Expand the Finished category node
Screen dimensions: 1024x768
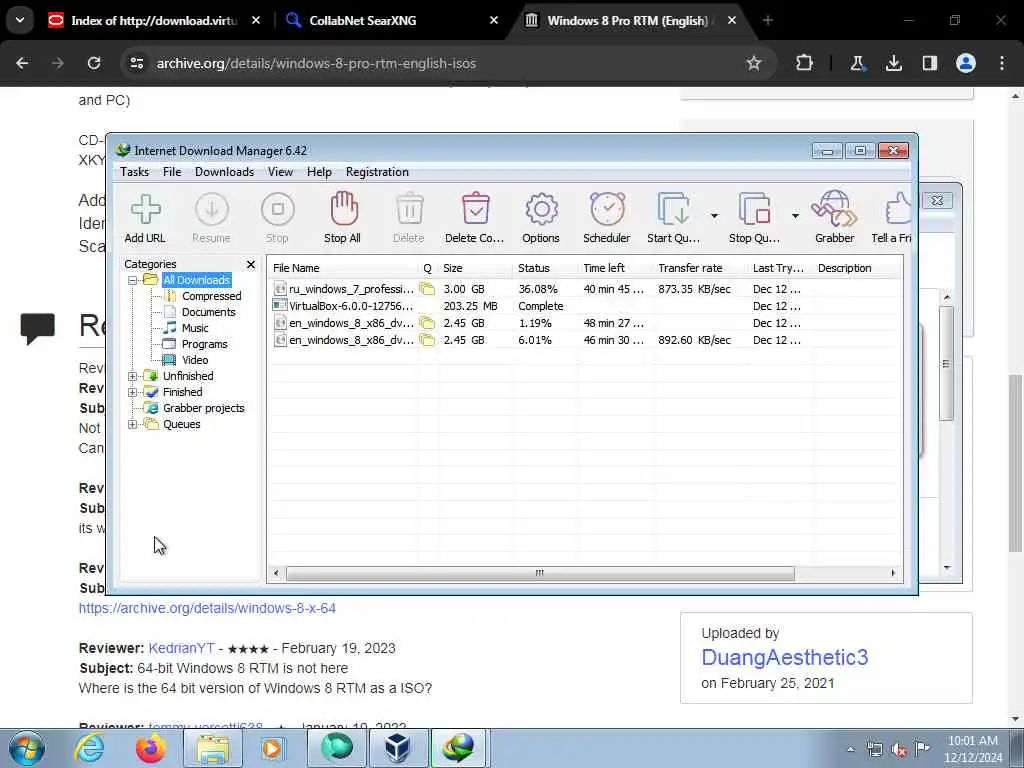tap(133, 392)
